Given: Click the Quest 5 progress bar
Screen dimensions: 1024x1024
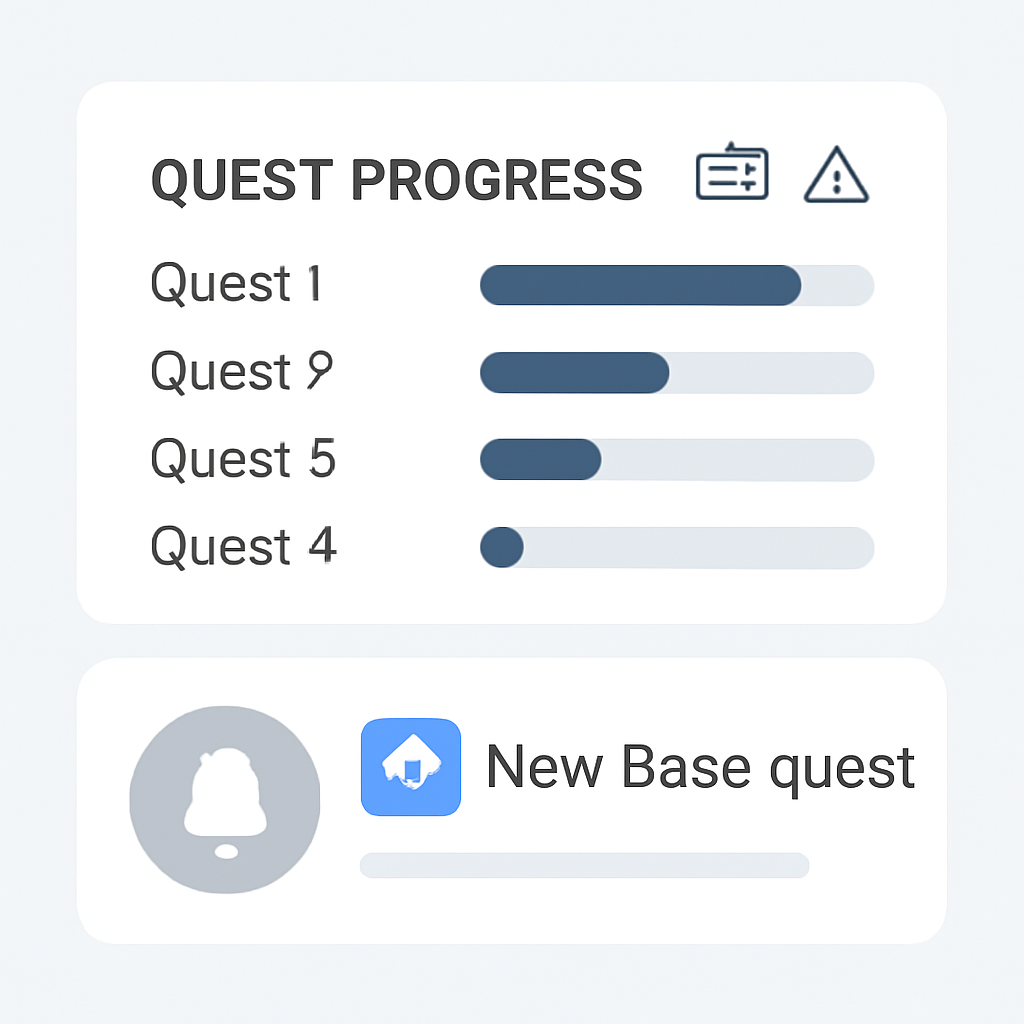Looking at the screenshot, I should point(677,460).
